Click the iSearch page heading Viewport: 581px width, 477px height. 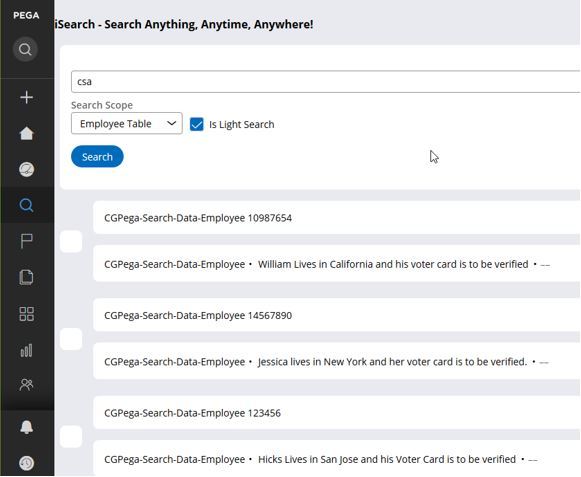click(184, 24)
